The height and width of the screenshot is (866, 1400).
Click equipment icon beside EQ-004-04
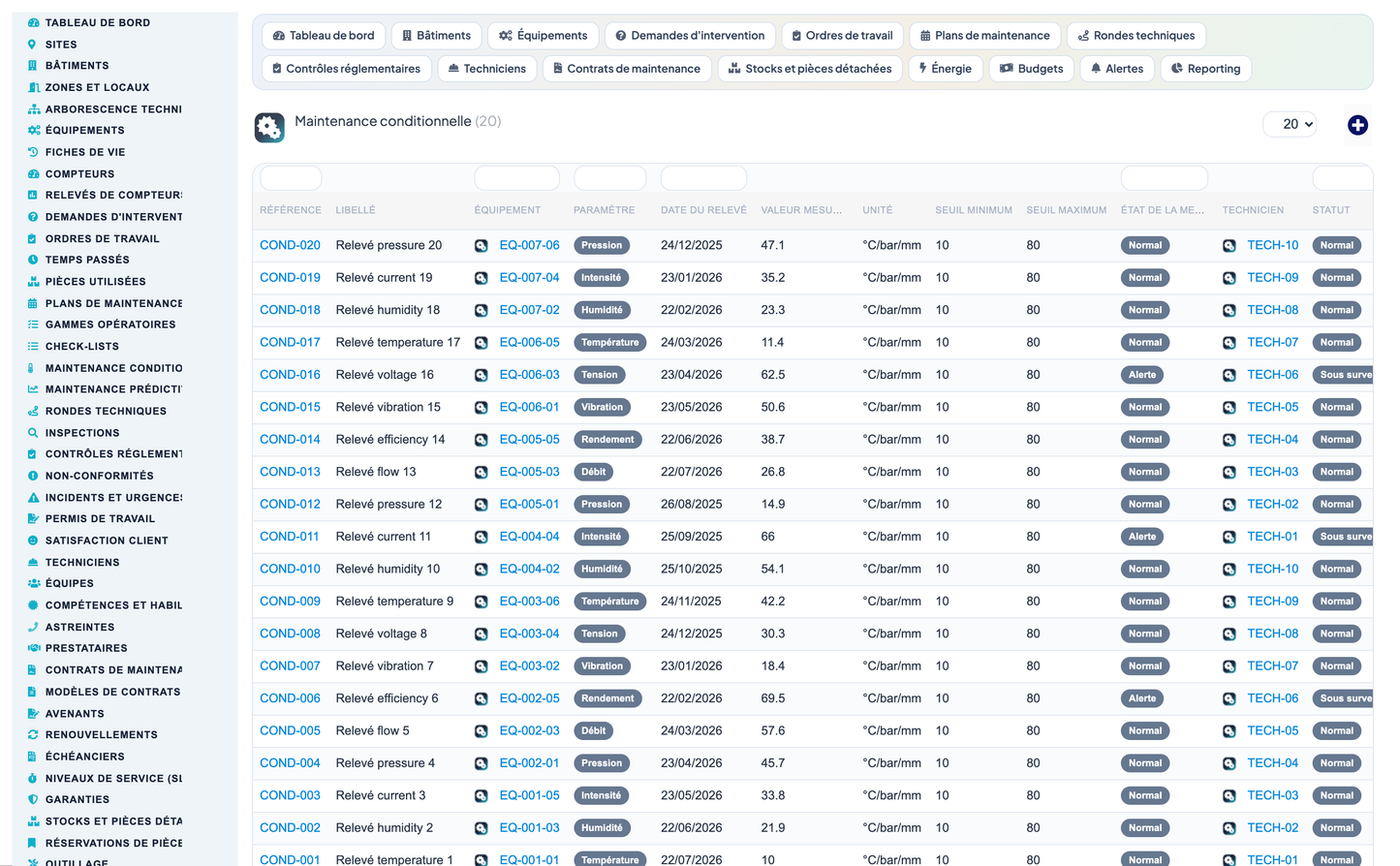481,537
